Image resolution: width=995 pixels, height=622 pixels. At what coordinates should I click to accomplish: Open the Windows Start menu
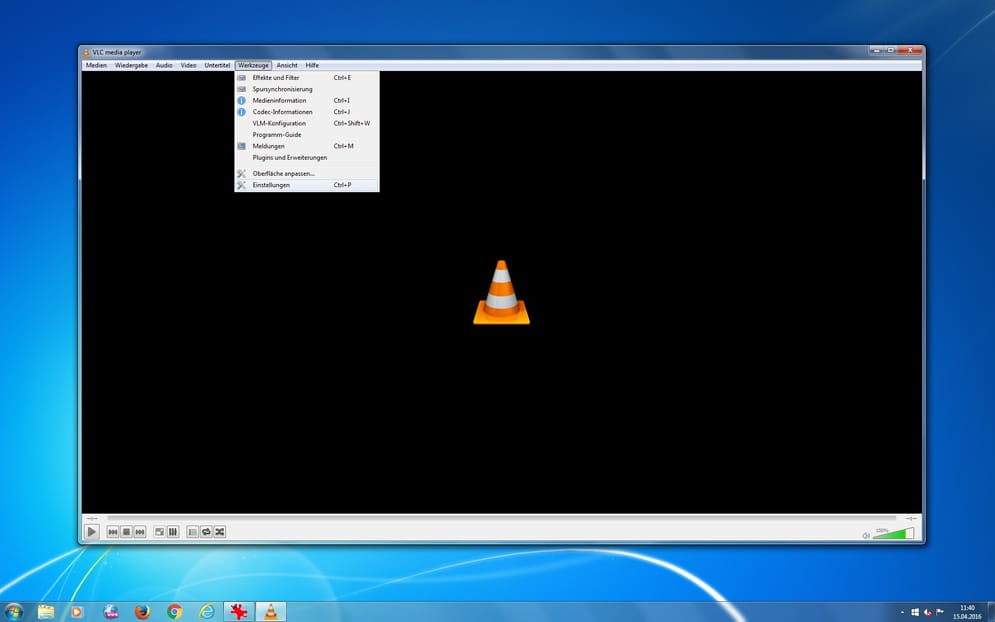coord(13,612)
